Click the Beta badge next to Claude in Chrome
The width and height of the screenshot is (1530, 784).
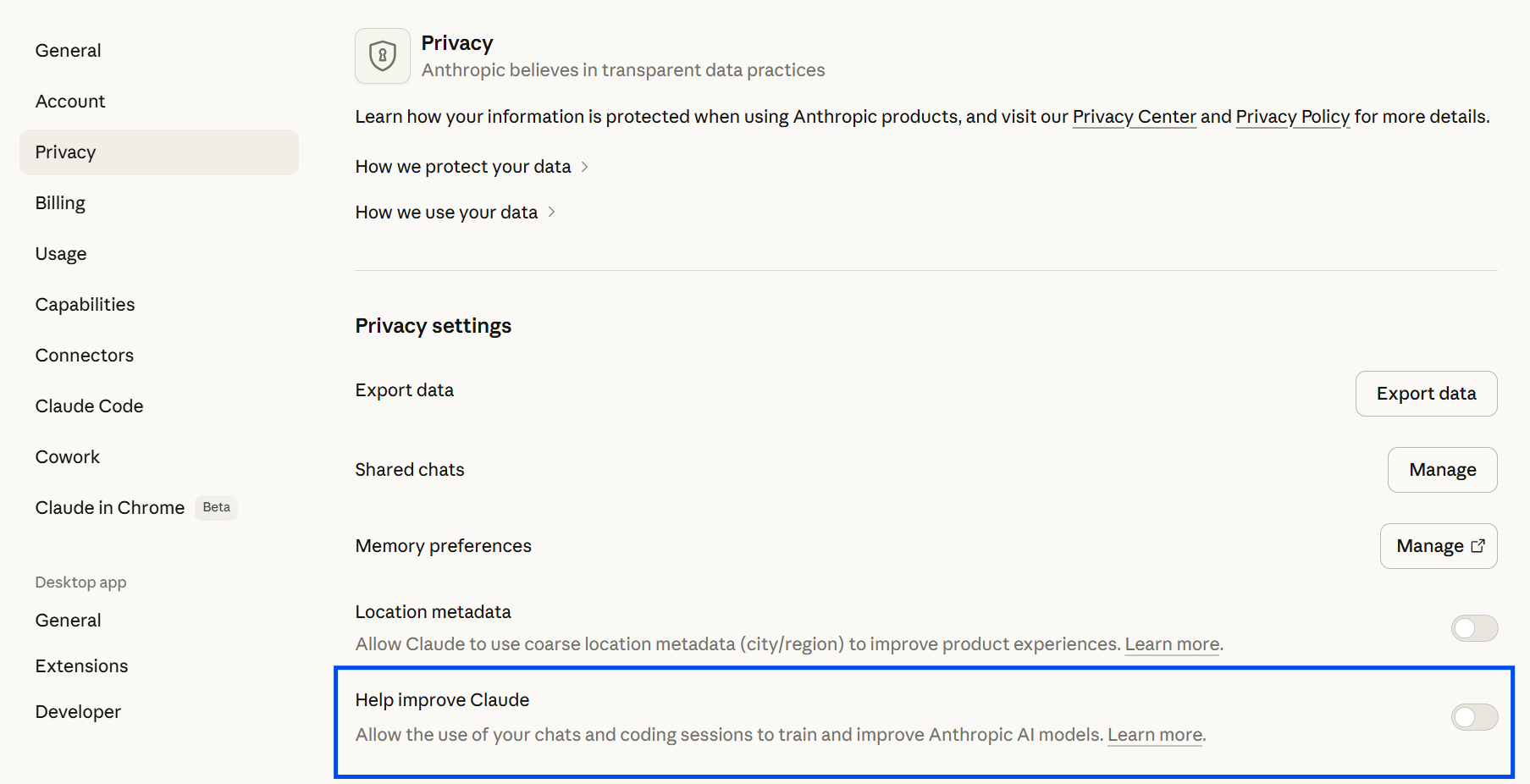coord(216,507)
